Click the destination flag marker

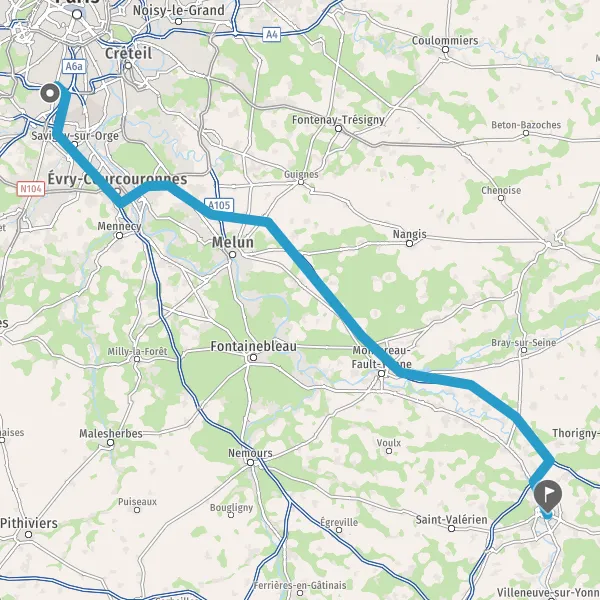(548, 496)
